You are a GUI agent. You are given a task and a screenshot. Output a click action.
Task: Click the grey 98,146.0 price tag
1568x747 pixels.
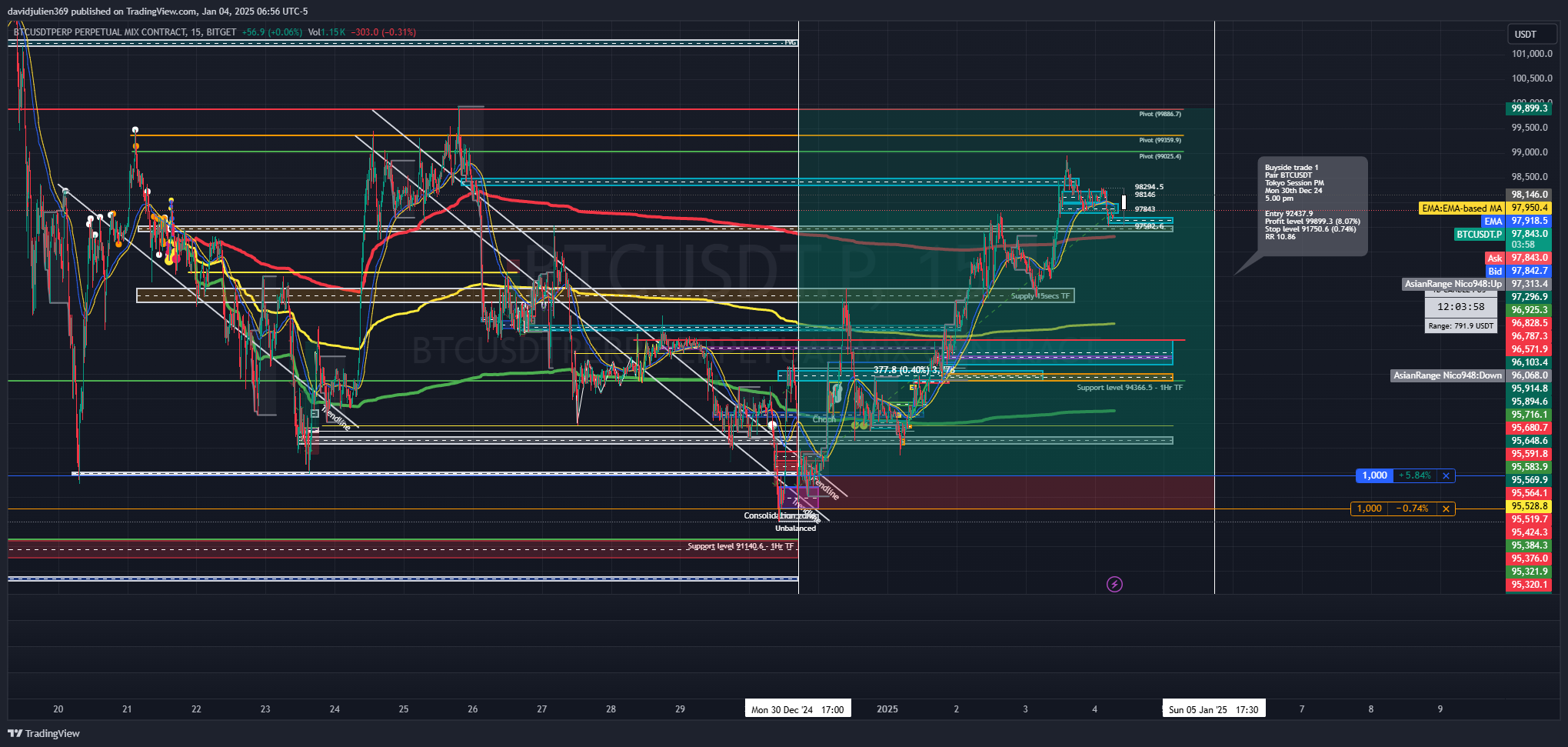[x=1529, y=195]
